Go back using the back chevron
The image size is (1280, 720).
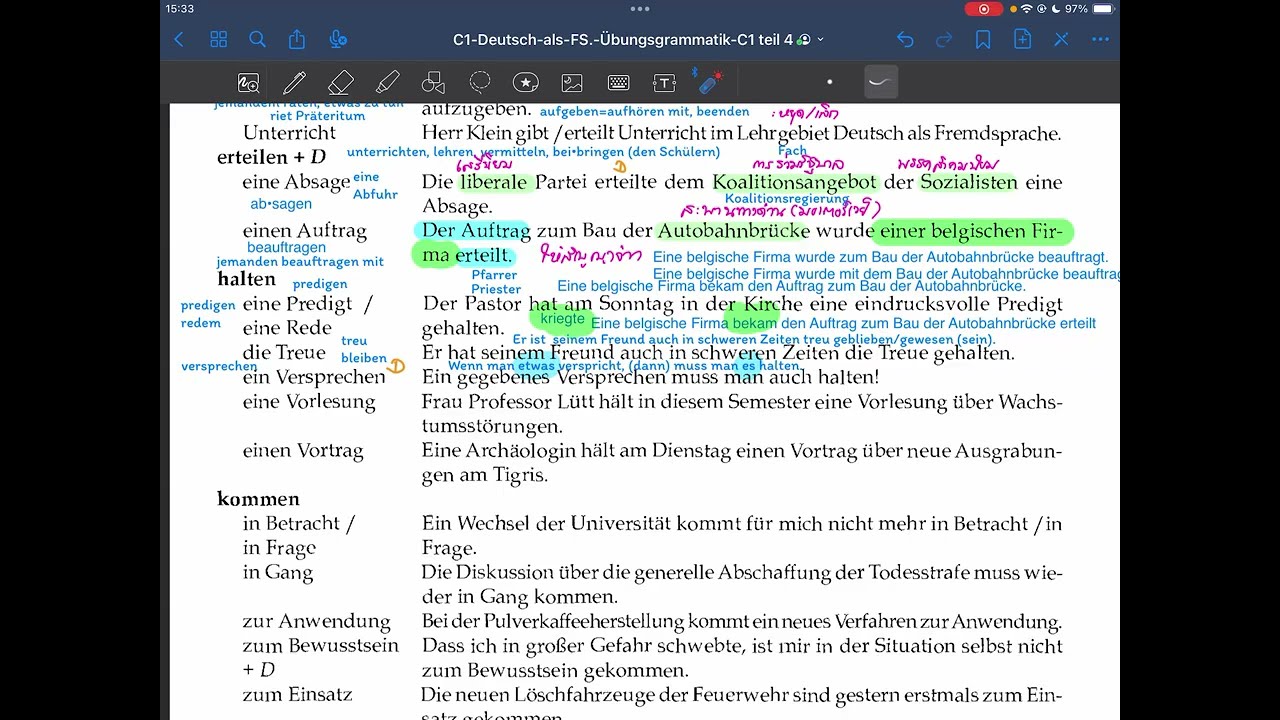point(179,40)
